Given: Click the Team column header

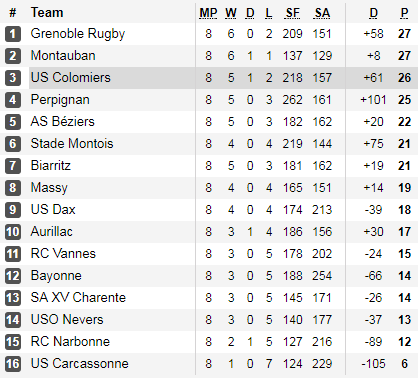Looking at the screenshot, I should [x=47, y=13].
